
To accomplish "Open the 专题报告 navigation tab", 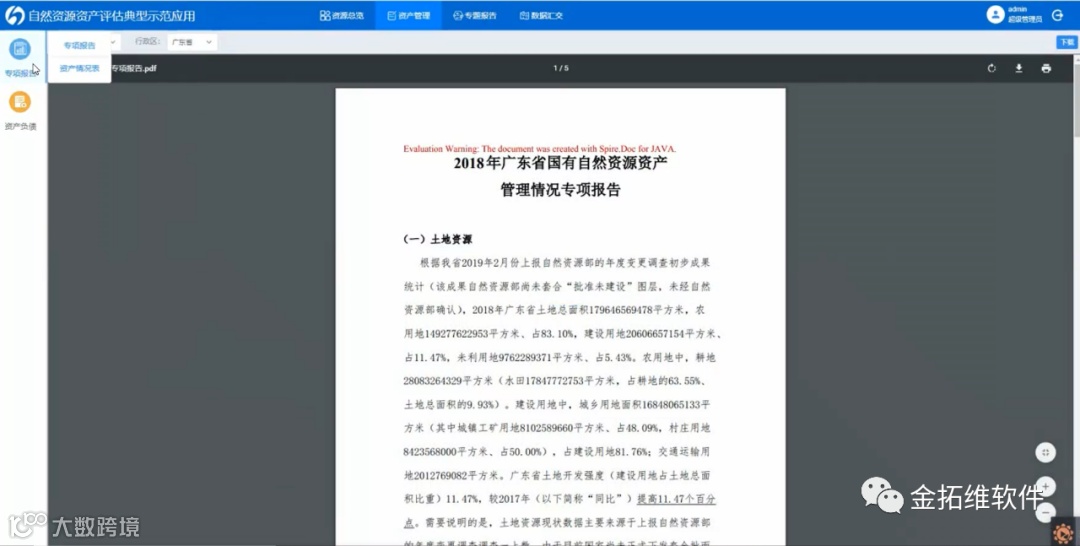I will pos(475,15).
